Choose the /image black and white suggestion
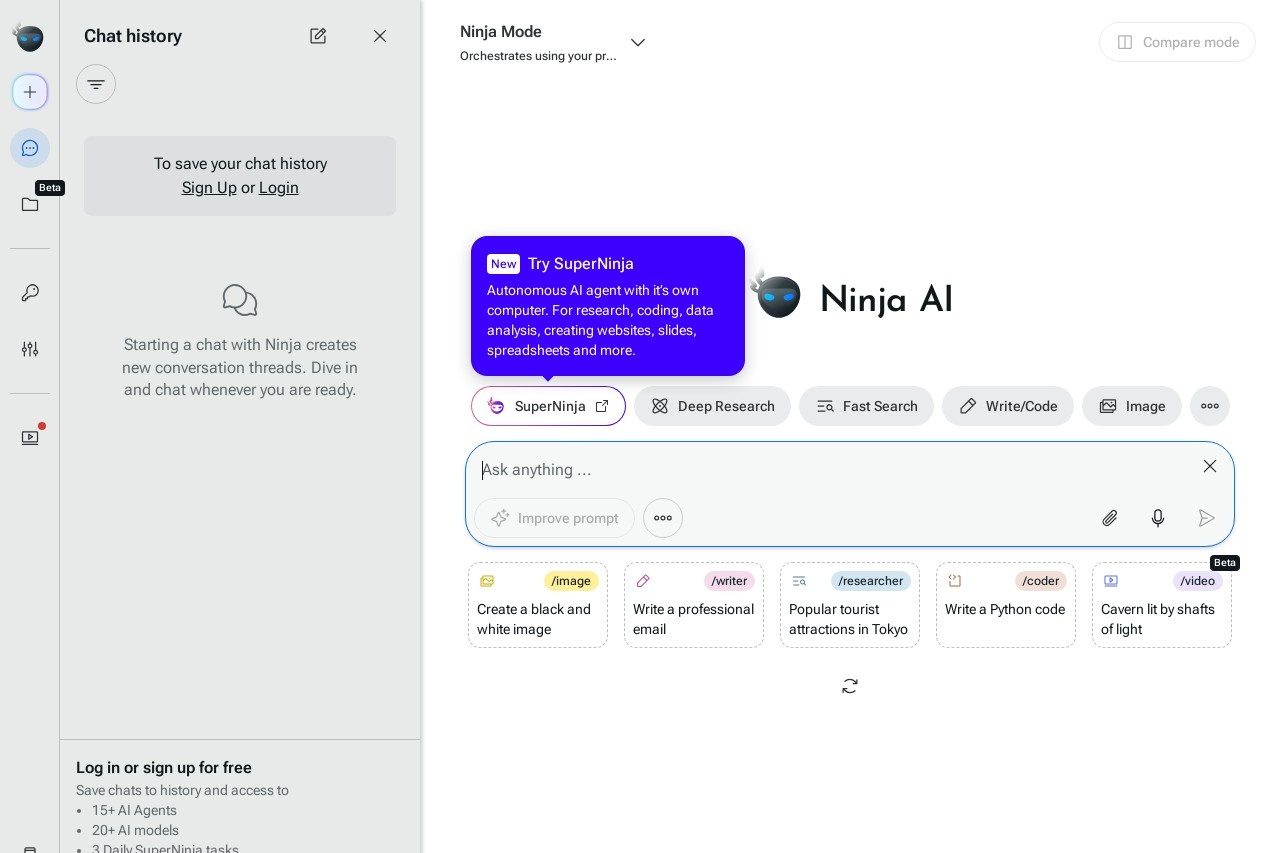The image size is (1280, 853). tap(538, 605)
